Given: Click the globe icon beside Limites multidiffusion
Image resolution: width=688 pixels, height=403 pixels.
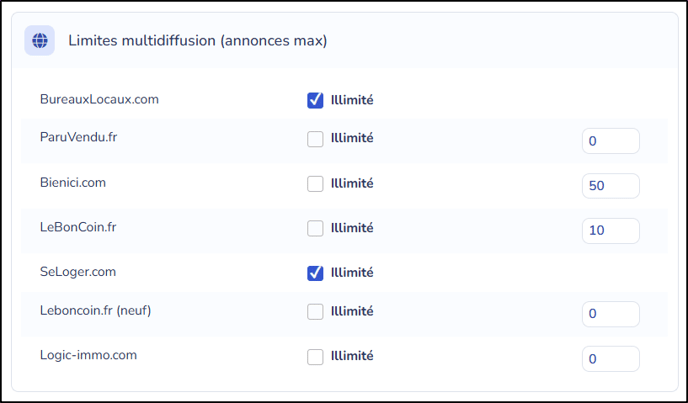Looking at the screenshot, I should 39,40.
